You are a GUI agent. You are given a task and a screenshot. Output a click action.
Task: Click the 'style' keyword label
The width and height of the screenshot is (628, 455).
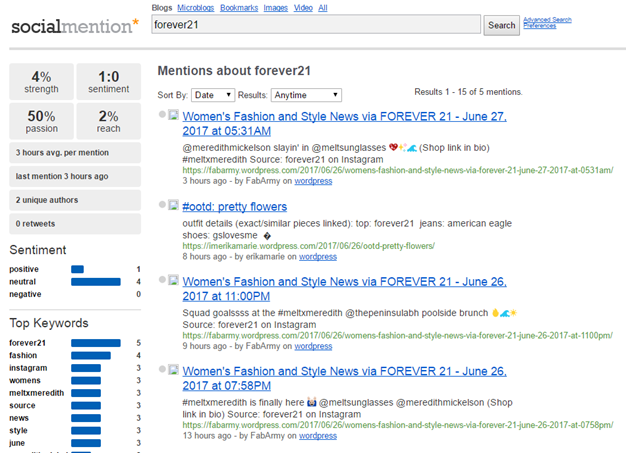pyautogui.click(x=18, y=431)
